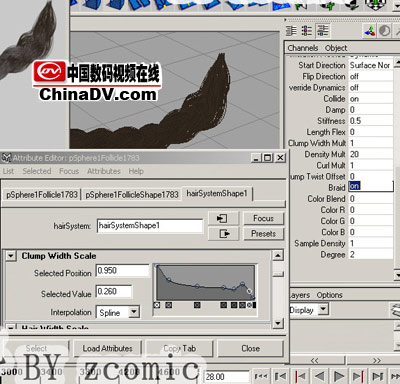Click the load-selected arrow icon beside hairSystem field
The height and width of the screenshot is (384, 400).
tap(223, 219)
